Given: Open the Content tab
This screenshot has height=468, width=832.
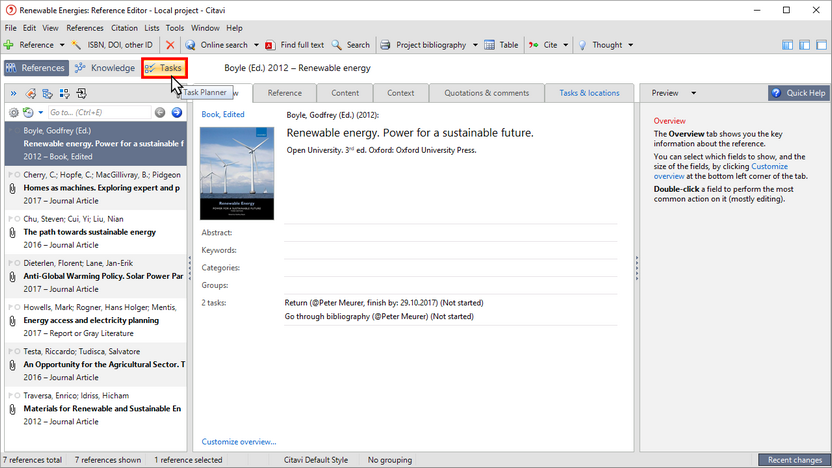Looking at the screenshot, I should [345, 93].
